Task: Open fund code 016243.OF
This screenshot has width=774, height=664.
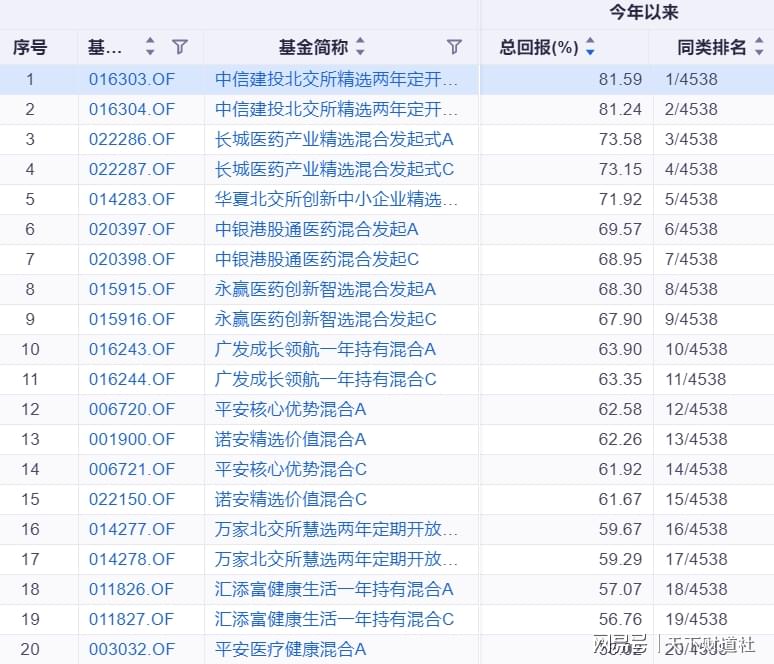Action: tap(132, 350)
